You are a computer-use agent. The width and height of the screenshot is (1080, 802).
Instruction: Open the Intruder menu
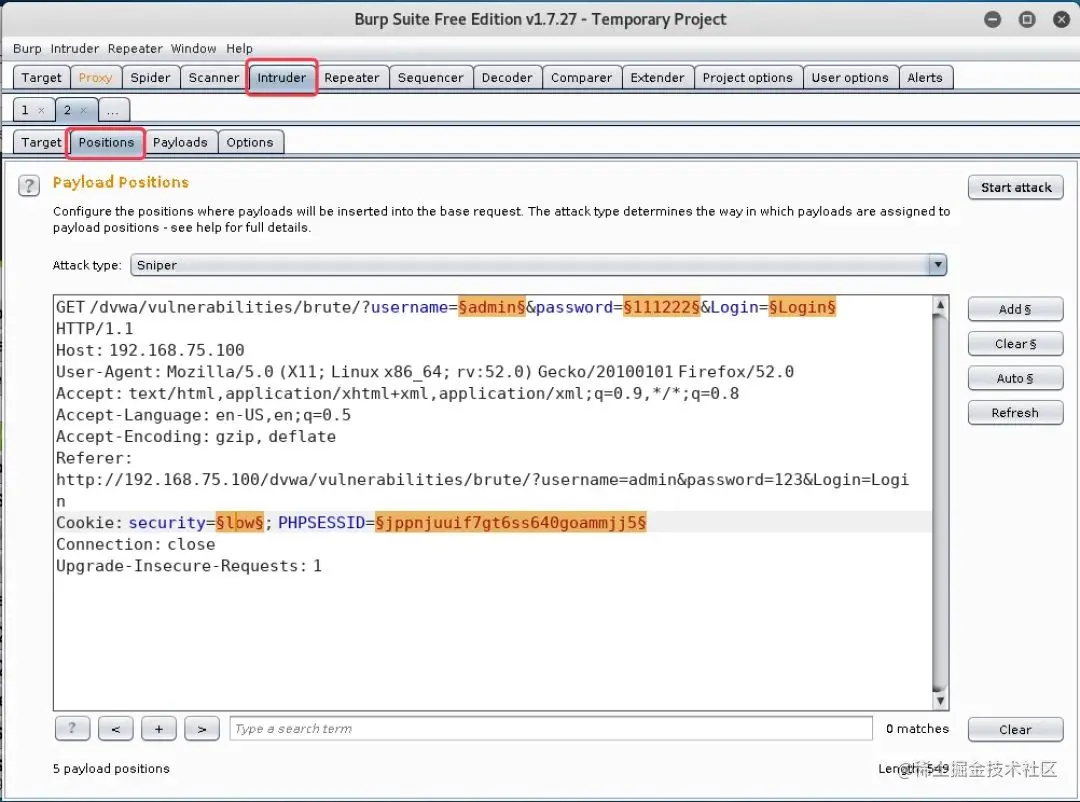click(x=74, y=49)
